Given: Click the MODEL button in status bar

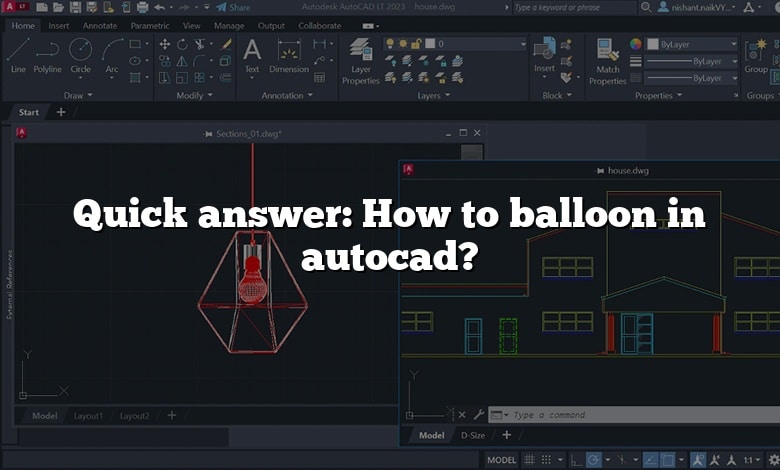Looking at the screenshot, I should point(501,460).
